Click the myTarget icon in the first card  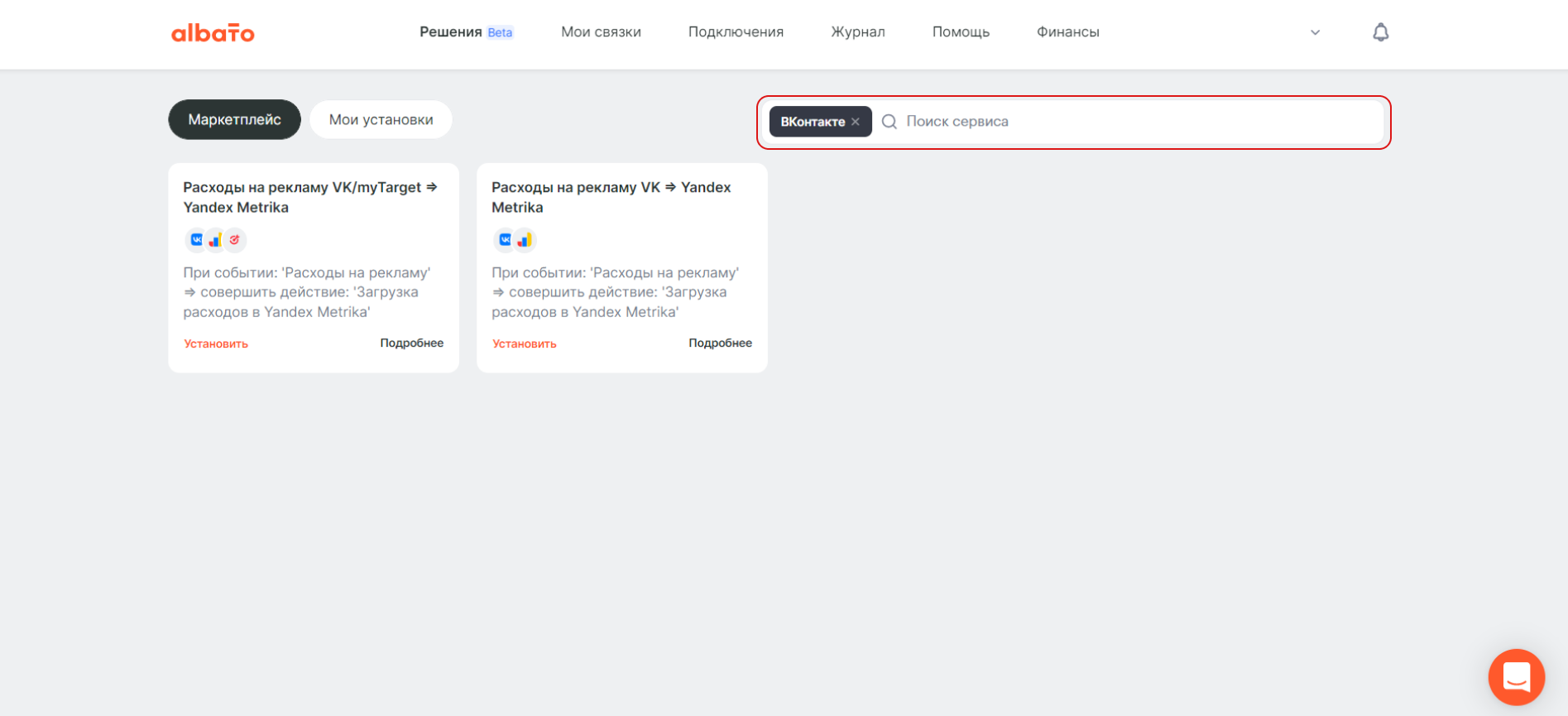click(x=235, y=240)
